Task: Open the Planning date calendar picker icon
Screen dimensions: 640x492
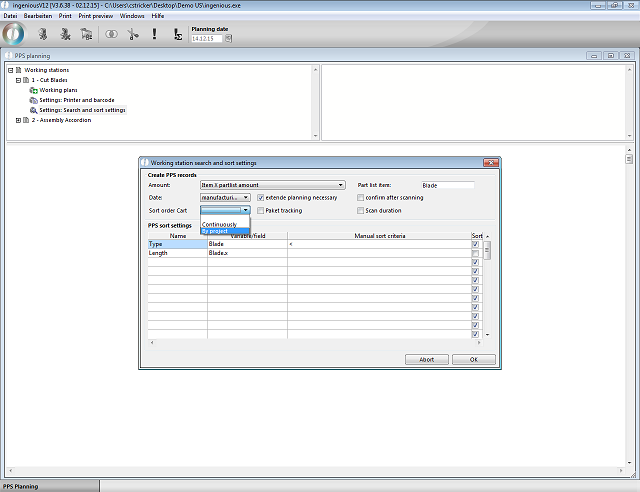Action: tap(228, 38)
